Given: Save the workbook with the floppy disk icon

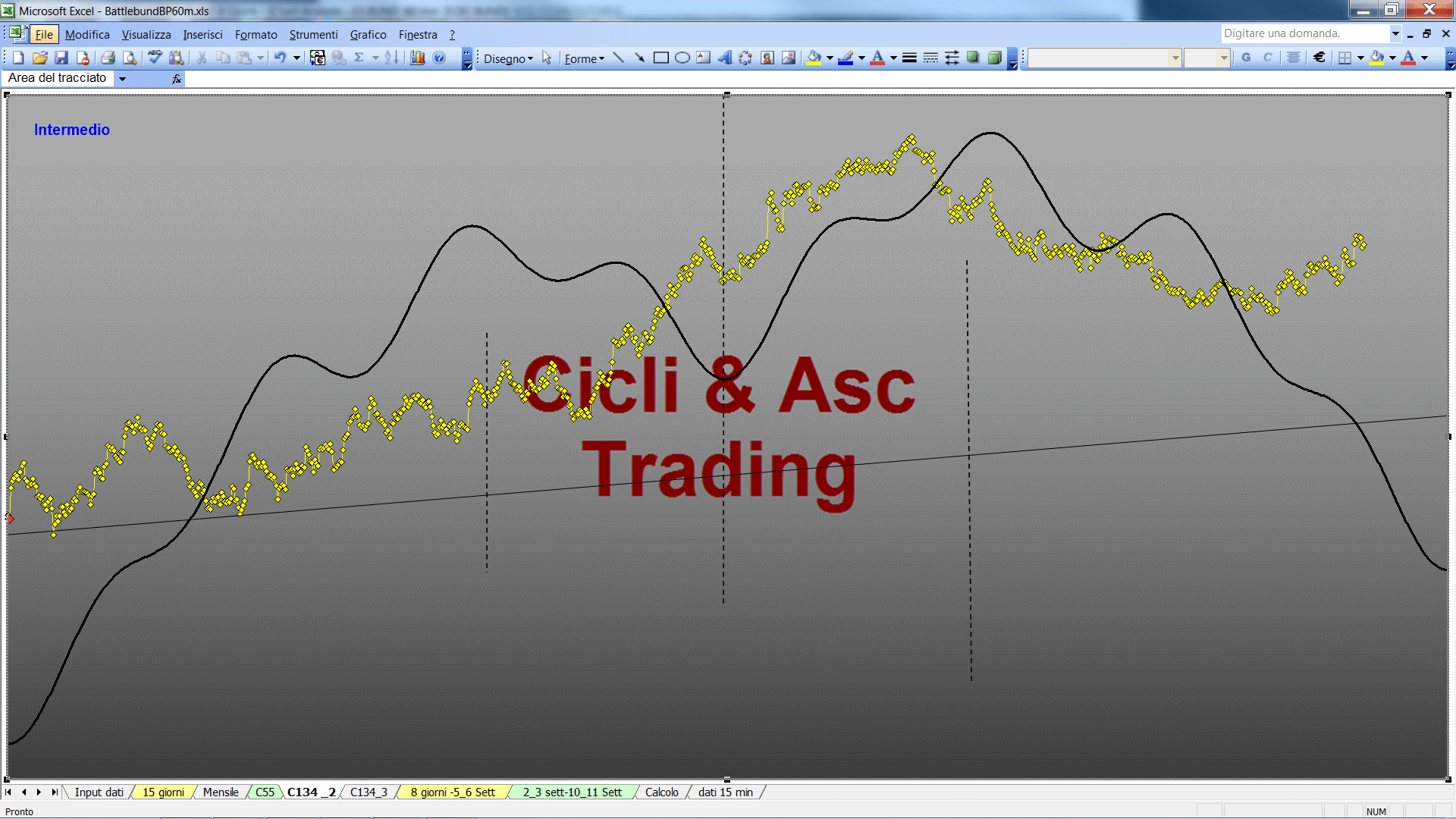Looking at the screenshot, I should (x=61, y=58).
